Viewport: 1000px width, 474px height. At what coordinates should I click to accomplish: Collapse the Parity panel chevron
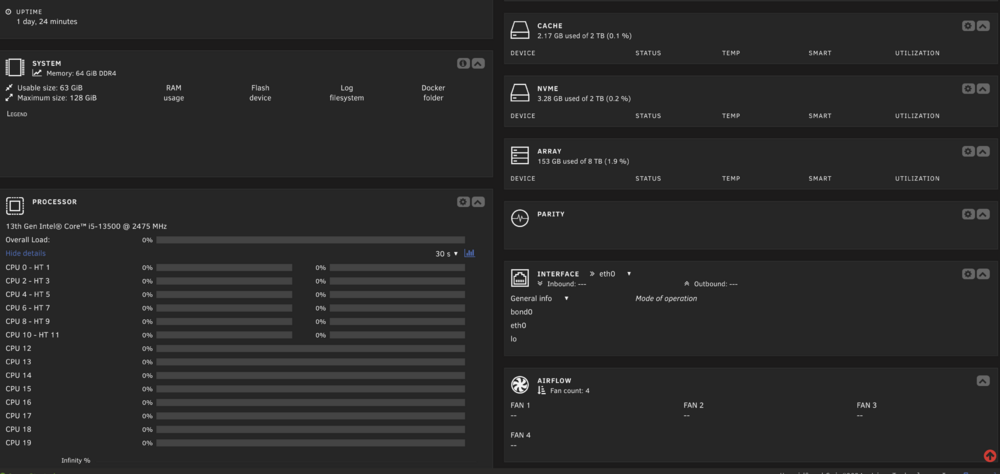983,214
